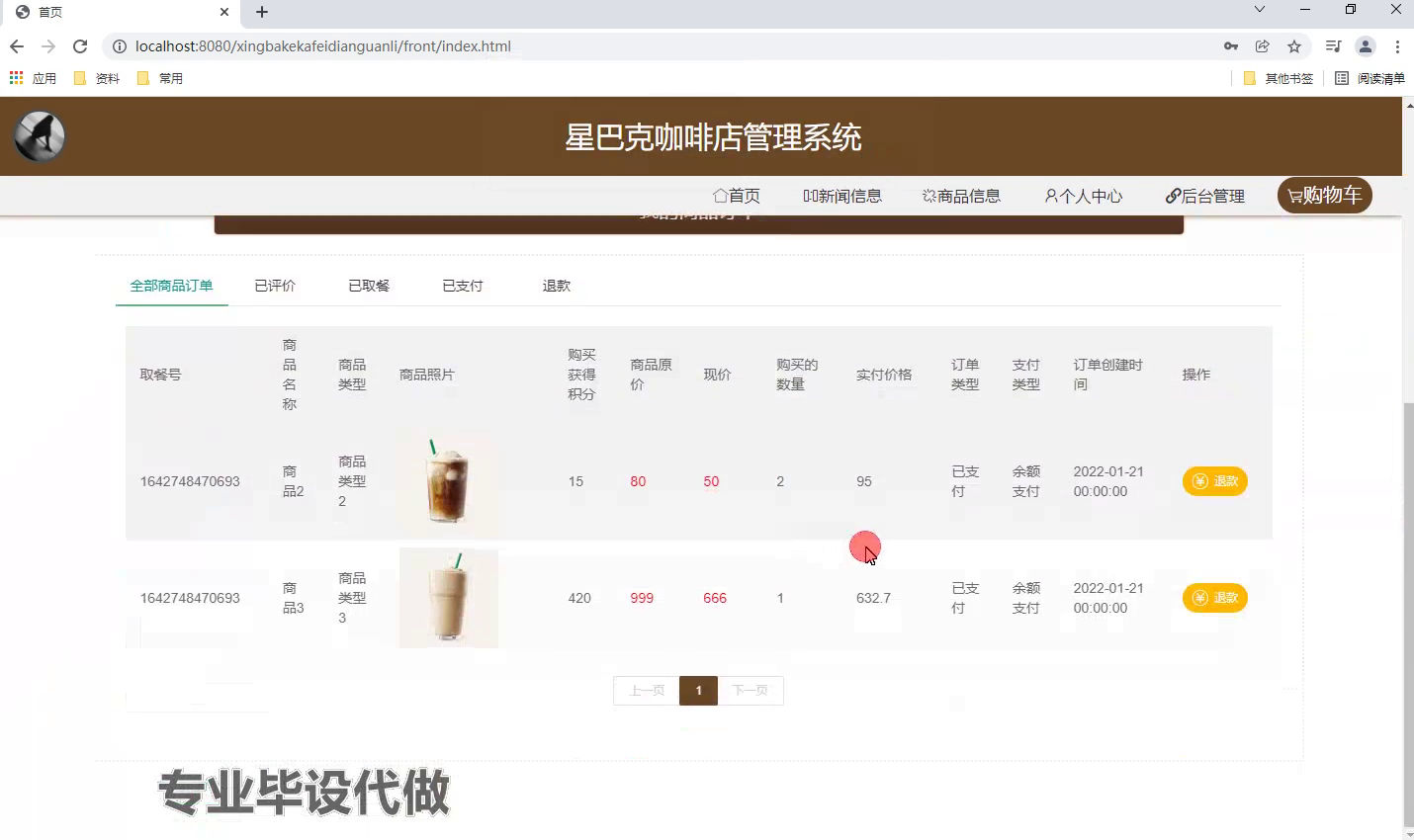Open the Apps grid shortcut
Viewport: 1414px width, 840px height.
16,78
